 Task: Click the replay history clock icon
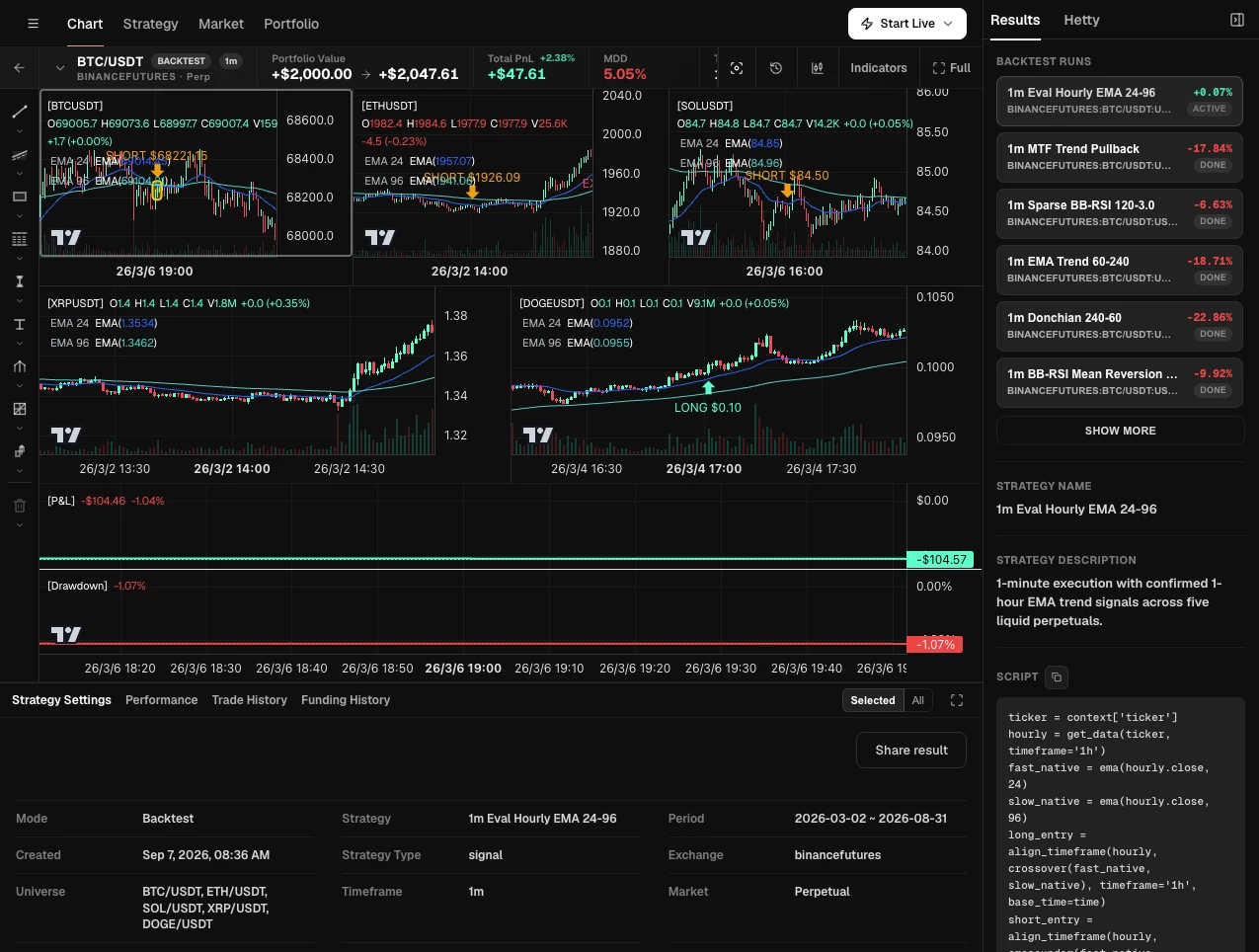click(x=776, y=68)
